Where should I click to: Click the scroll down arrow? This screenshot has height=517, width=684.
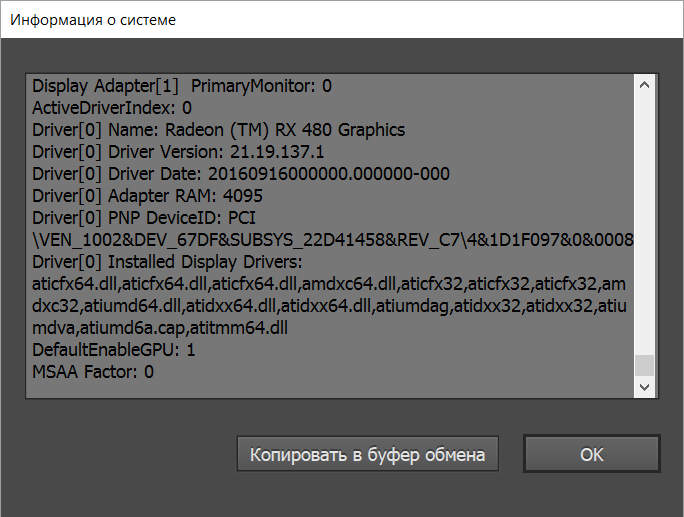pos(644,387)
